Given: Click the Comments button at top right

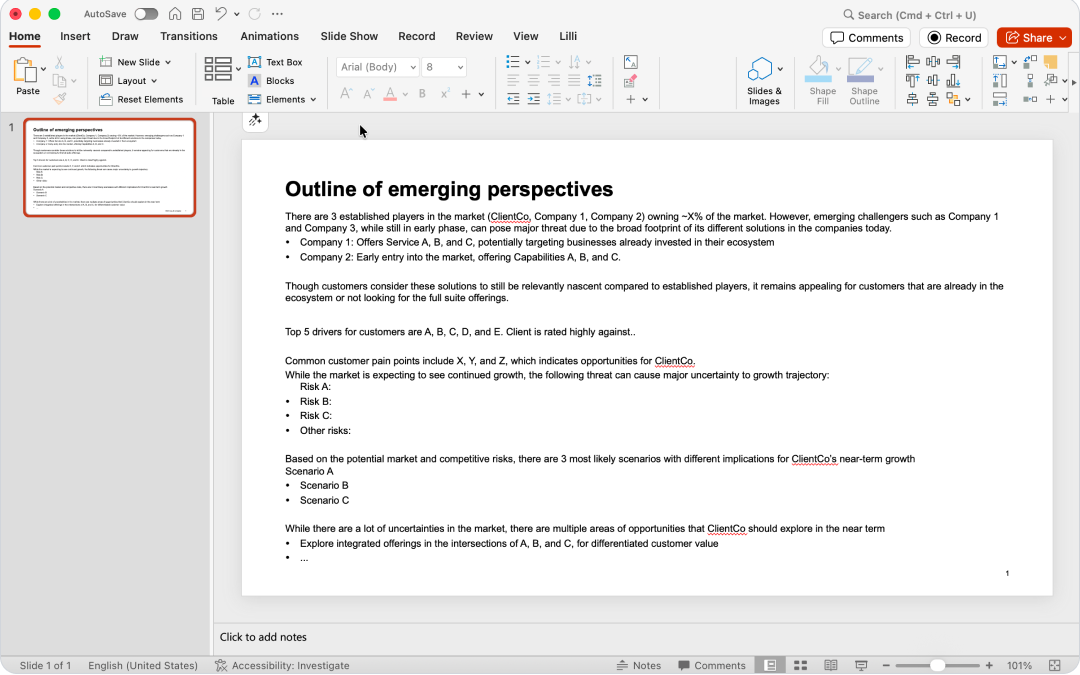Looking at the screenshot, I should pos(866,38).
